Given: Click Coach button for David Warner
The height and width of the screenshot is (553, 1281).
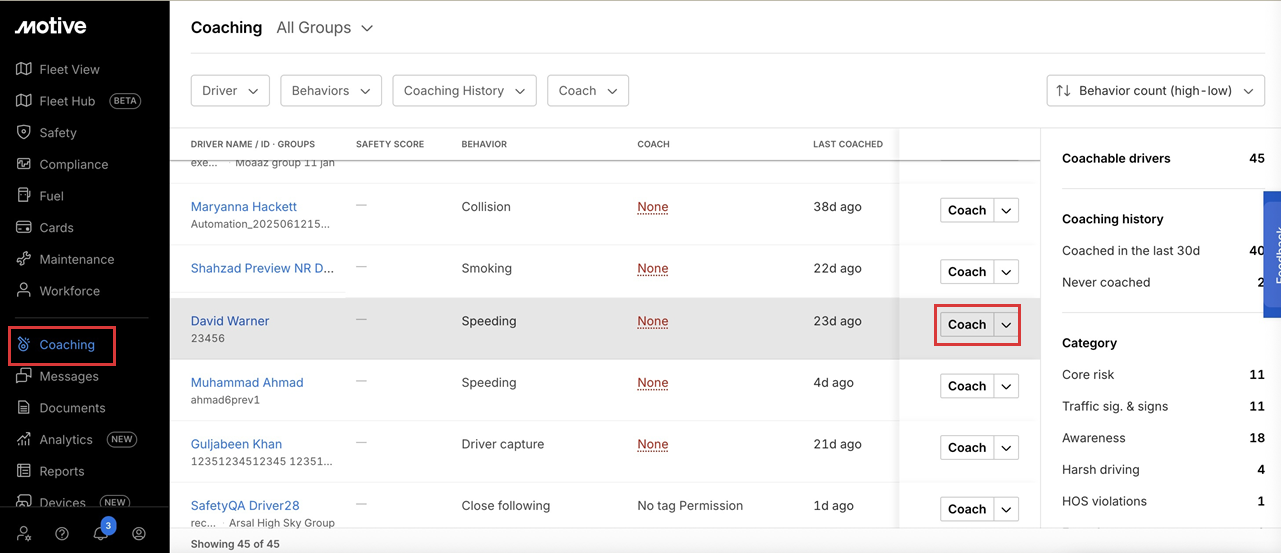Looking at the screenshot, I should coord(966,325).
